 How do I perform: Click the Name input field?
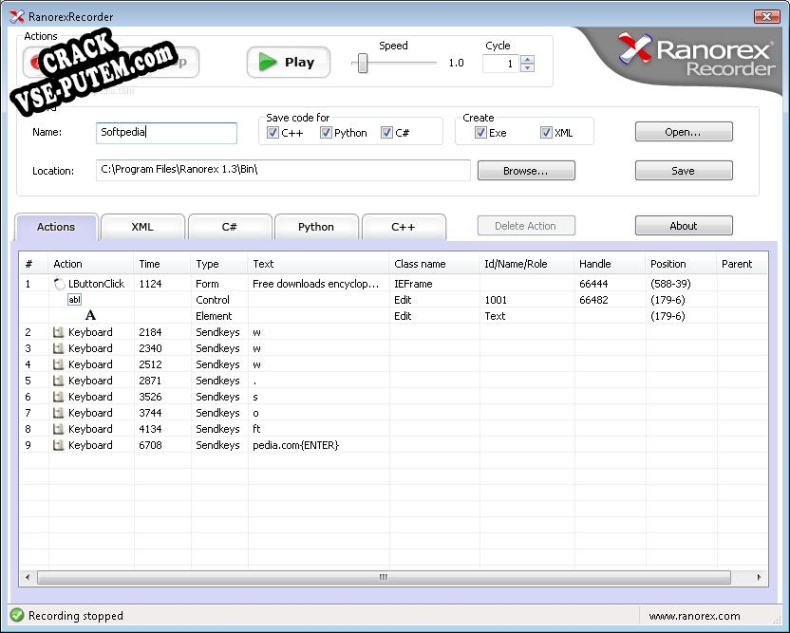(x=166, y=133)
